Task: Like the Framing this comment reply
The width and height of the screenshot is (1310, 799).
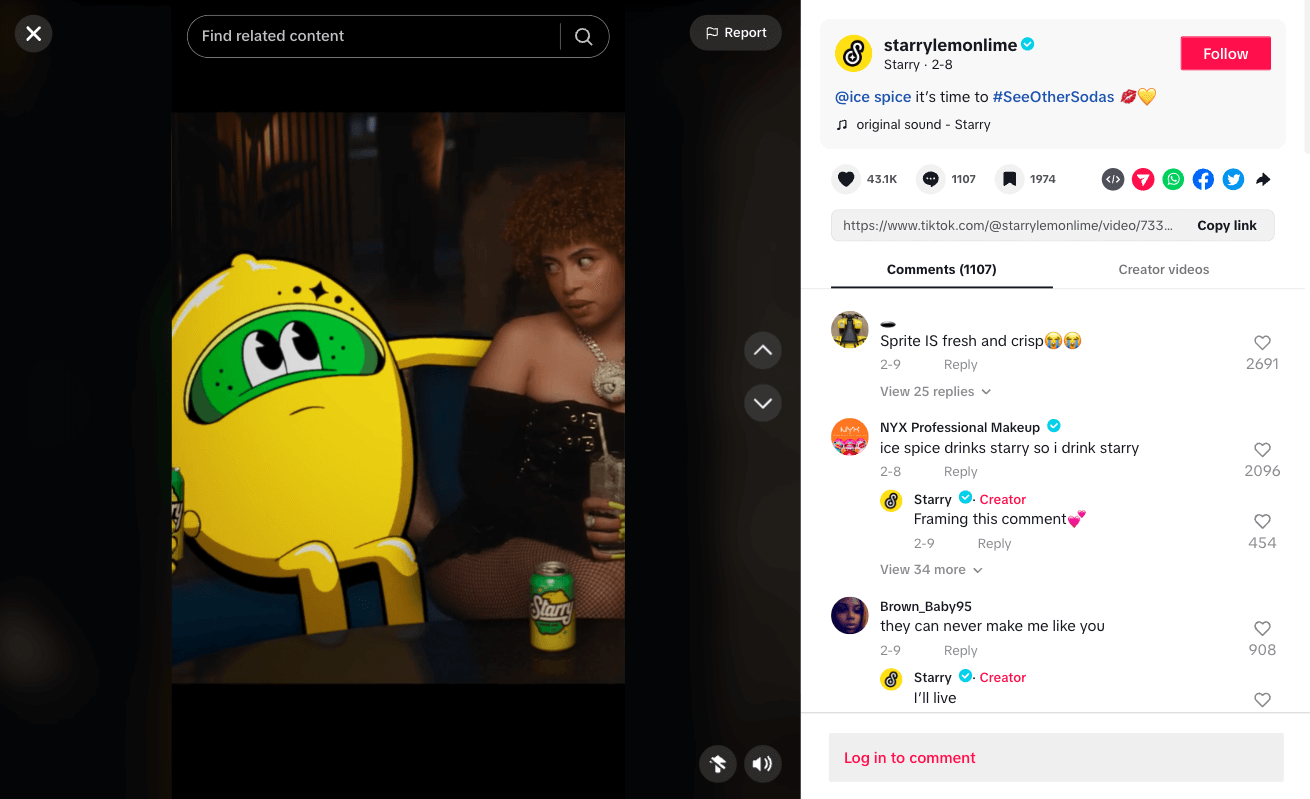Action: point(1262,522)
